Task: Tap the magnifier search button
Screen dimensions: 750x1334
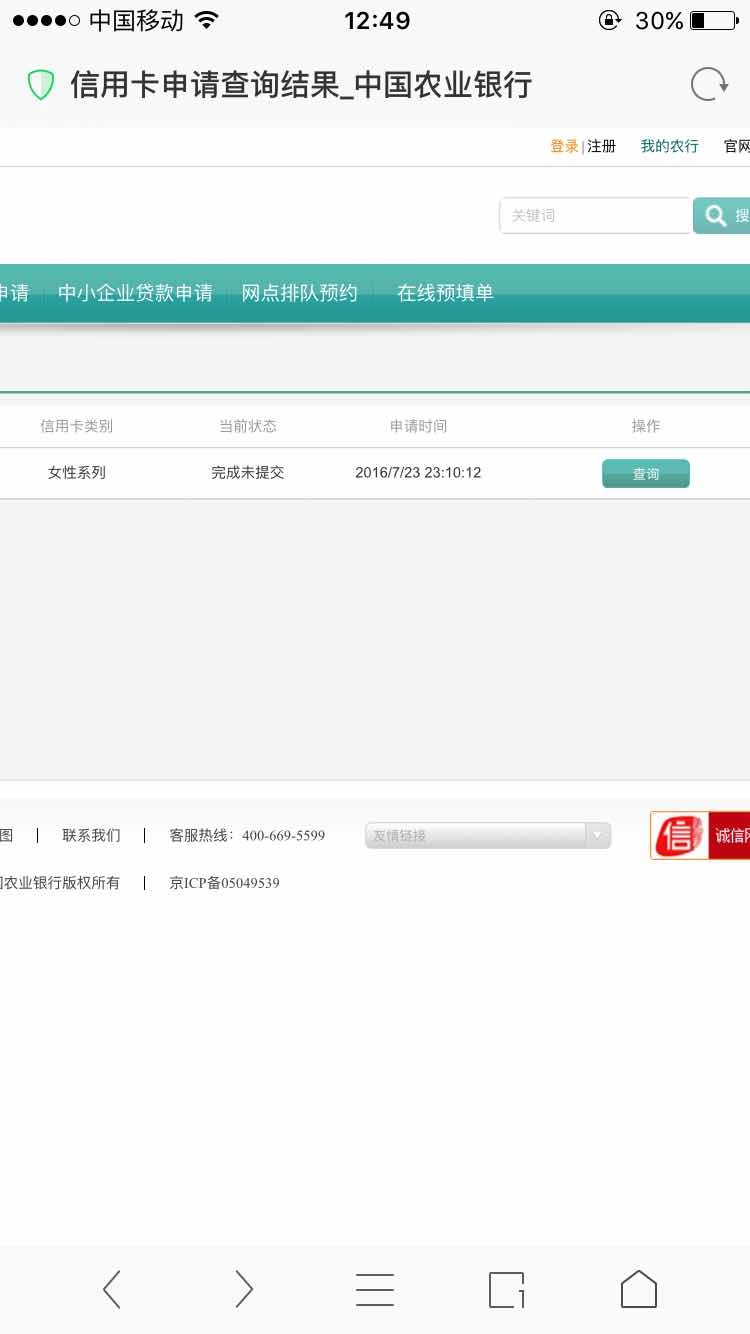Action: (721, 215)
